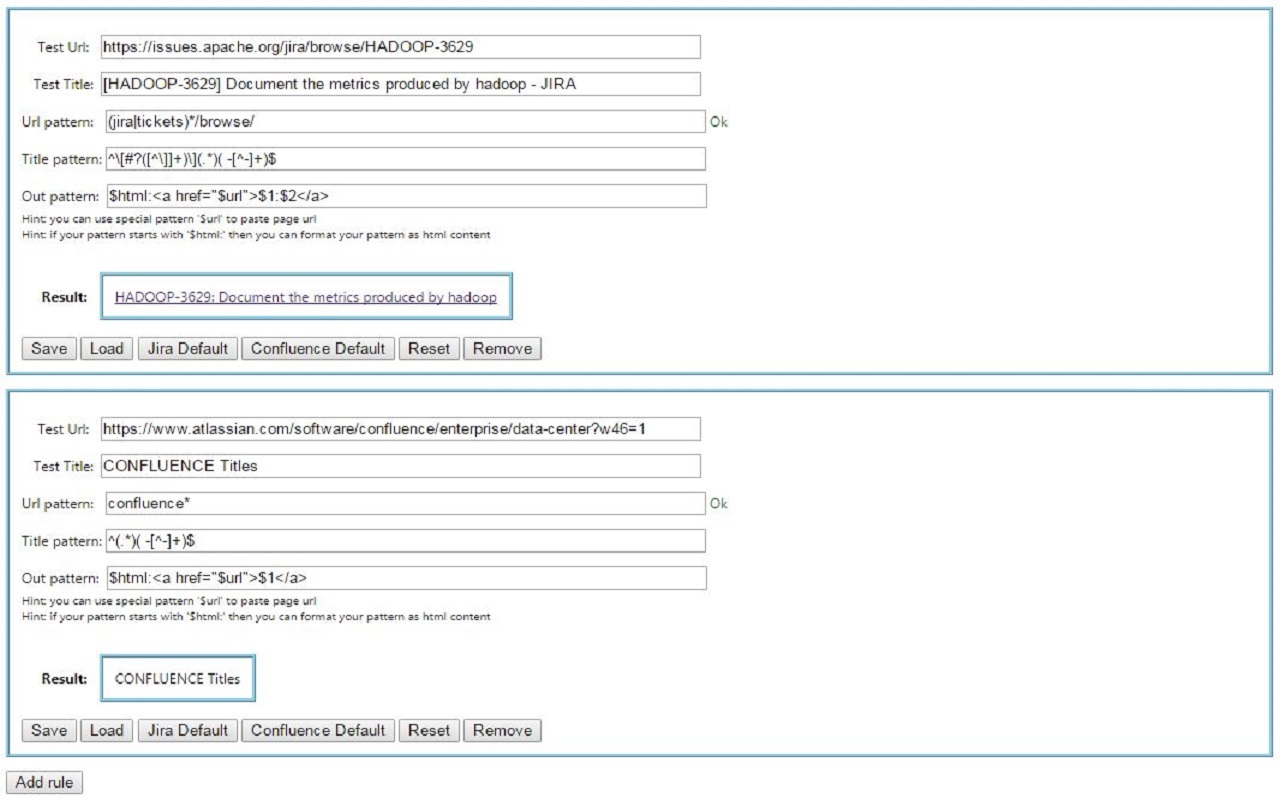The width and height of the screenshot is (1280, 800).
Task: Click the 'Result:' label in first rule
Action: point(64,297)
